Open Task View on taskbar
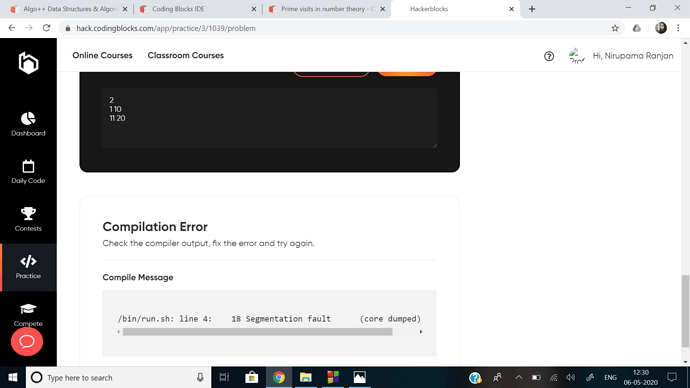The width and height of the screenshot is (690, 388). (224, 377)
